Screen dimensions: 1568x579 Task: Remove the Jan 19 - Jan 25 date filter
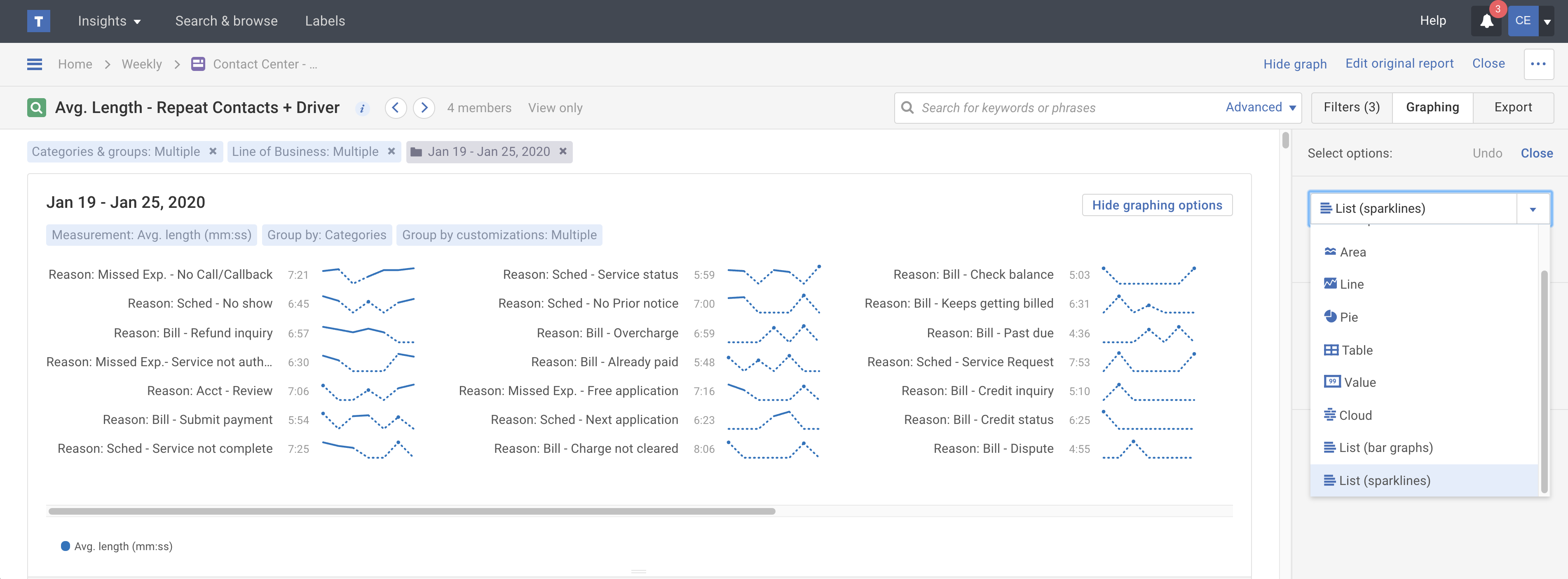pos(563,152)
